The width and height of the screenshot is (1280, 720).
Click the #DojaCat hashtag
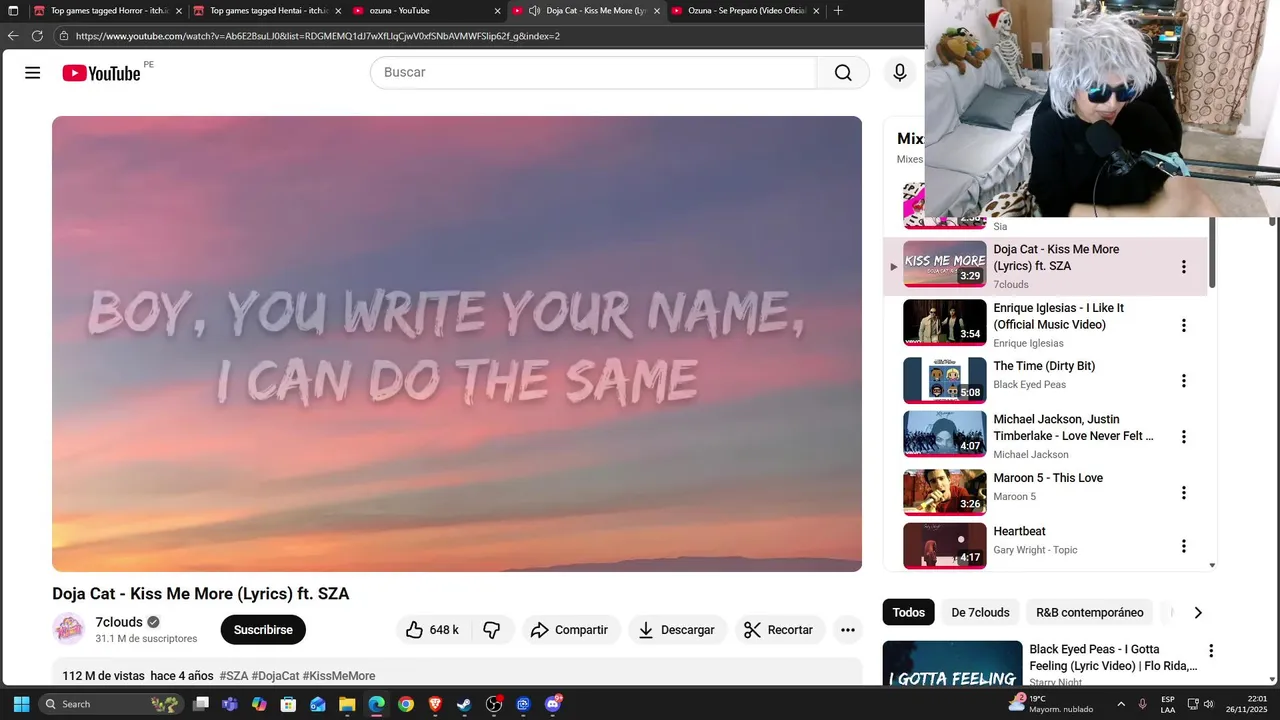[275, 676]
